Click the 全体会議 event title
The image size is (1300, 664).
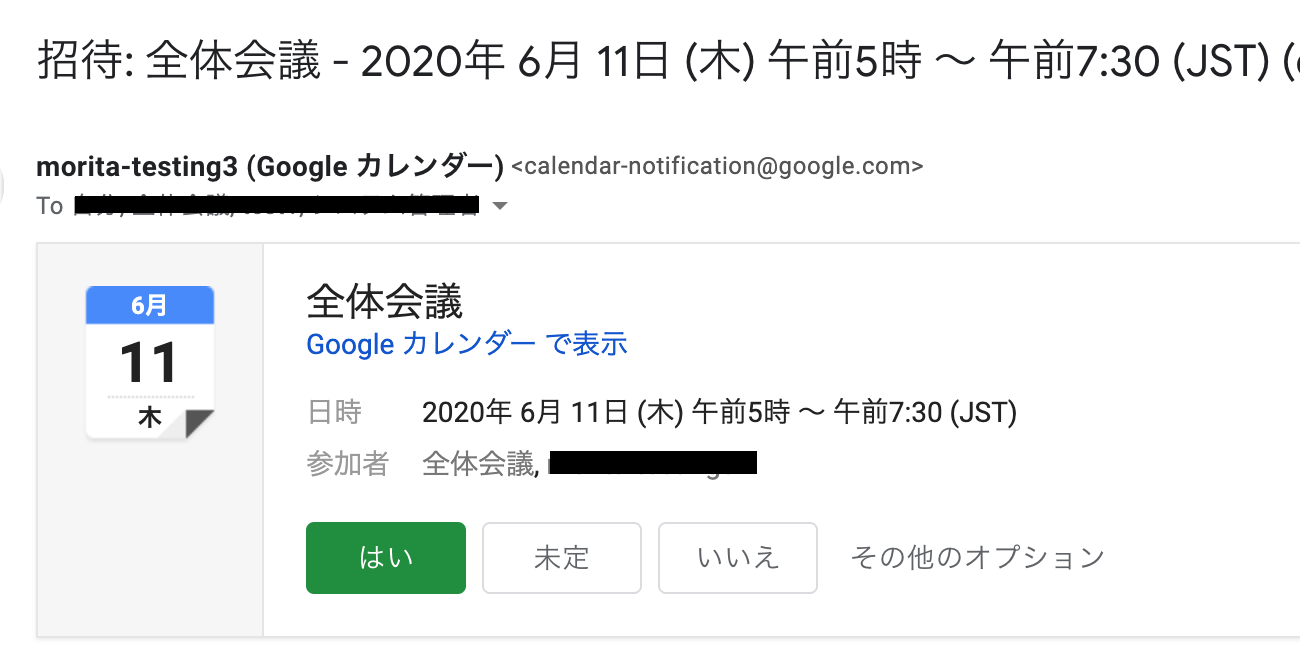pos(384,301)
